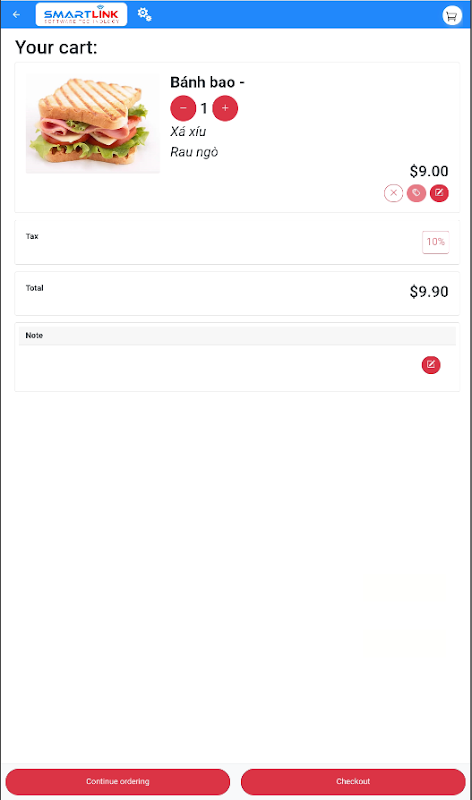
Task: Click the quantity number between minus and plus
Action: click(x=204, y=108)
